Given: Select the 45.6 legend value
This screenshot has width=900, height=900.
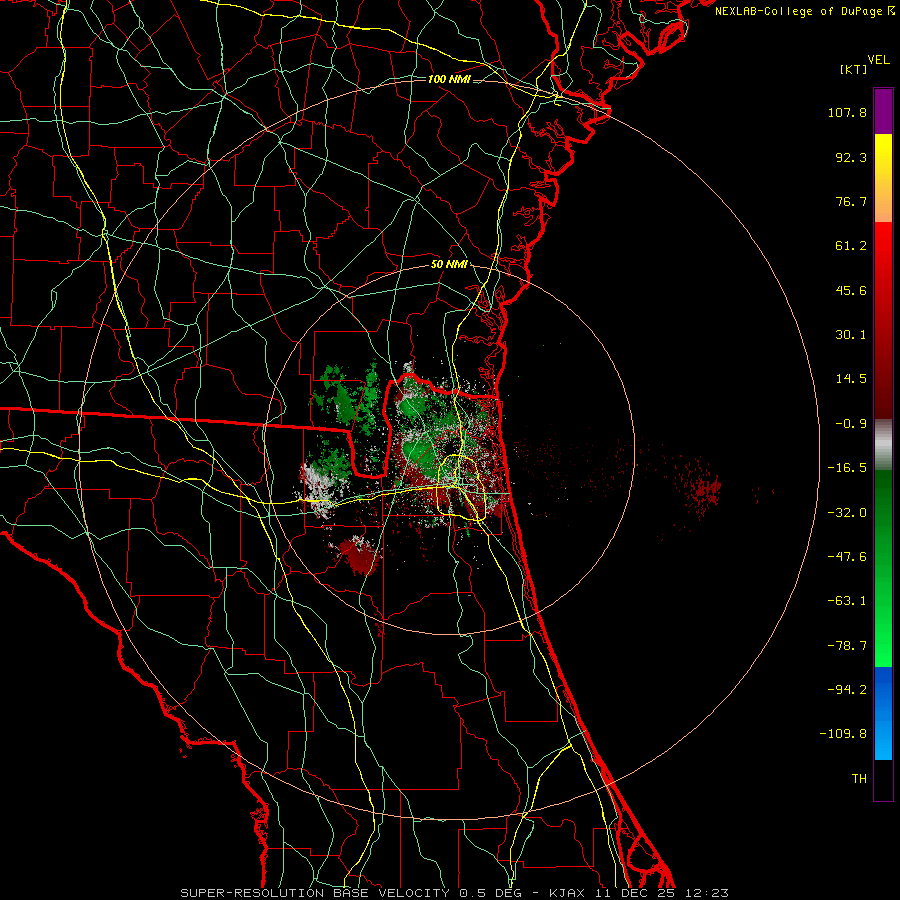Looking at the screenshot, I should tap(851, 290).
